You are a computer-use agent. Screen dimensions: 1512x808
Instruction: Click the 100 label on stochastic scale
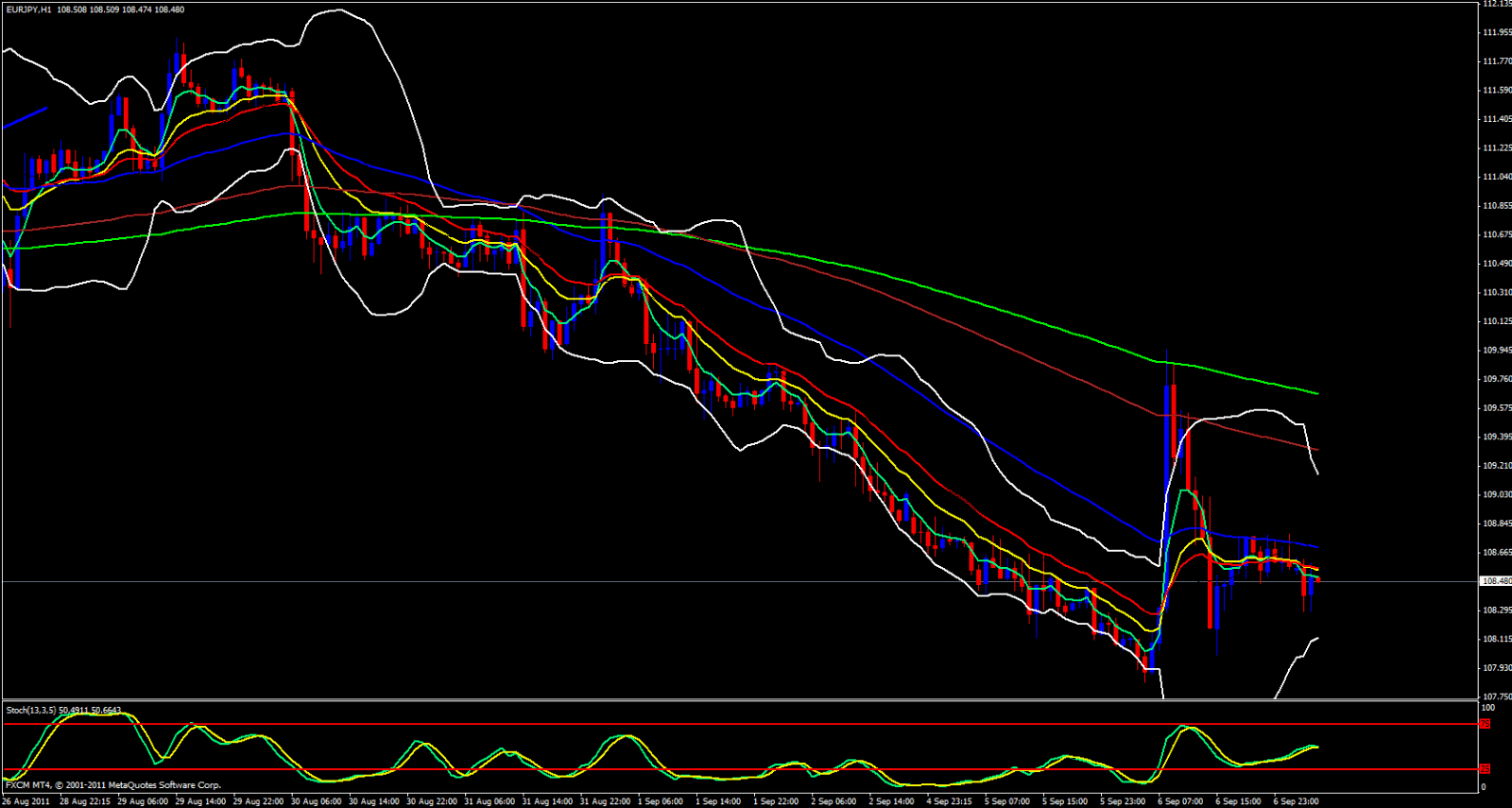[x=1487, y=708]
